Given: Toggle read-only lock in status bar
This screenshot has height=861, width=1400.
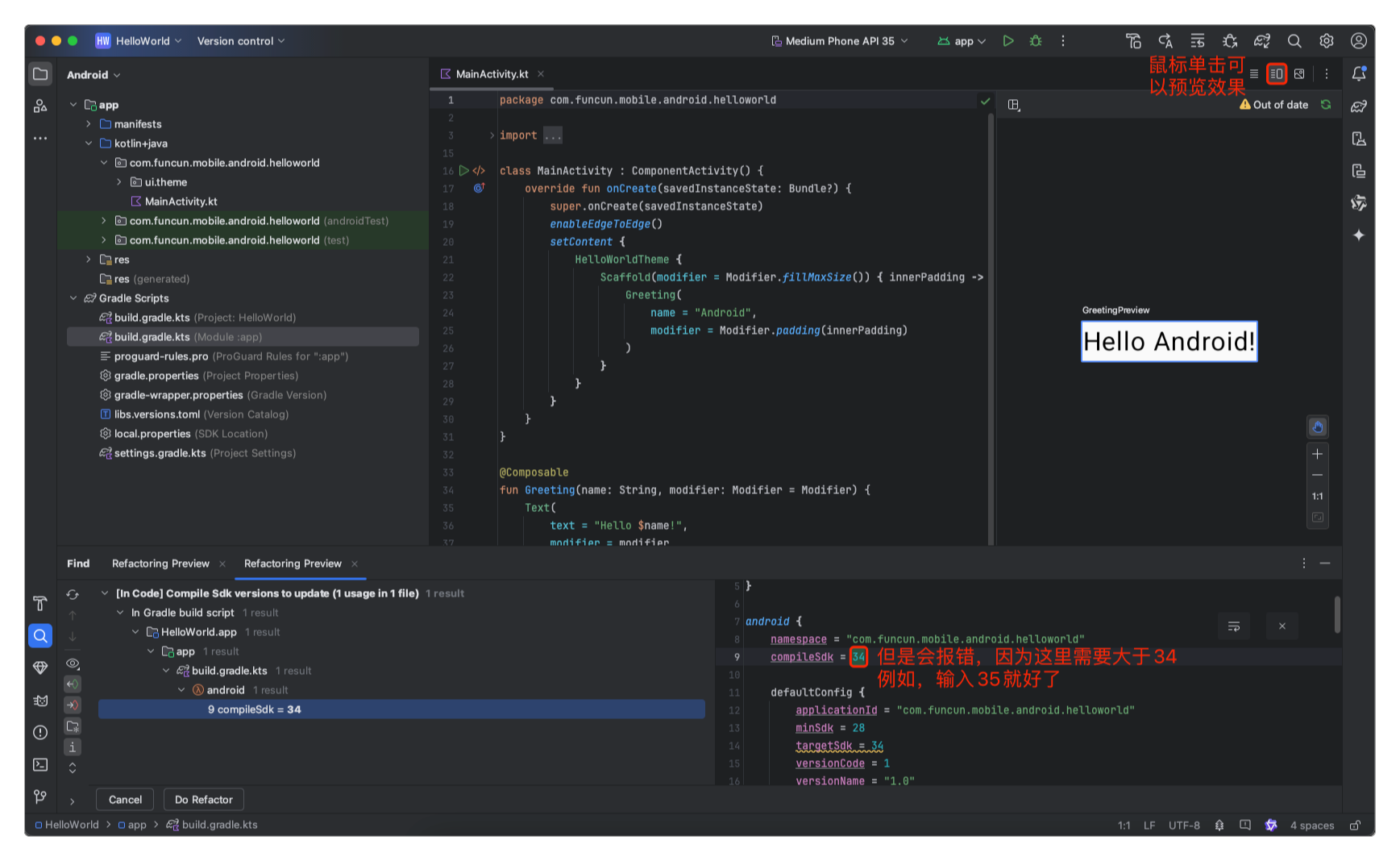Looking at the screenshot, I should click(x=1356, y=826).
